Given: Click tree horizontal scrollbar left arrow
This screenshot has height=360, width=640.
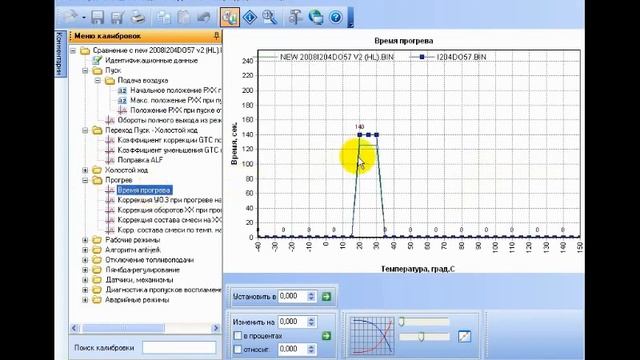Looking at the screenshot, I should 74,328.
